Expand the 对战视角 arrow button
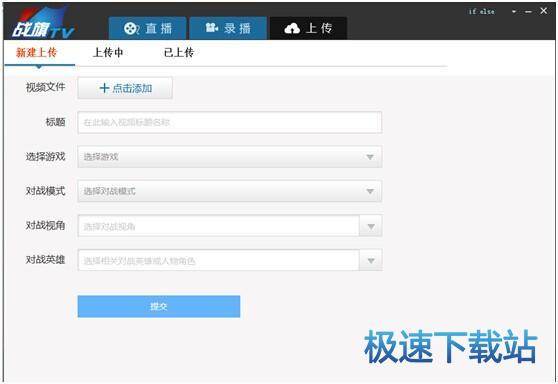Viewport: 558px width, 384px height. 371,226
